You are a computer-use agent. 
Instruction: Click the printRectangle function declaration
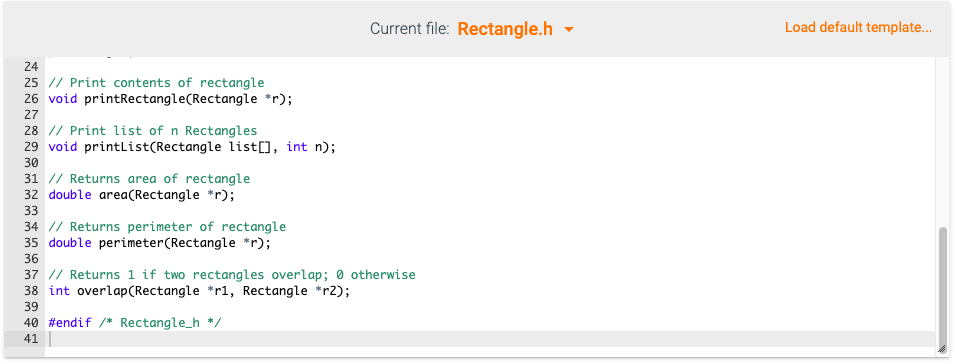pyautogui.click(x=170, y=99)
